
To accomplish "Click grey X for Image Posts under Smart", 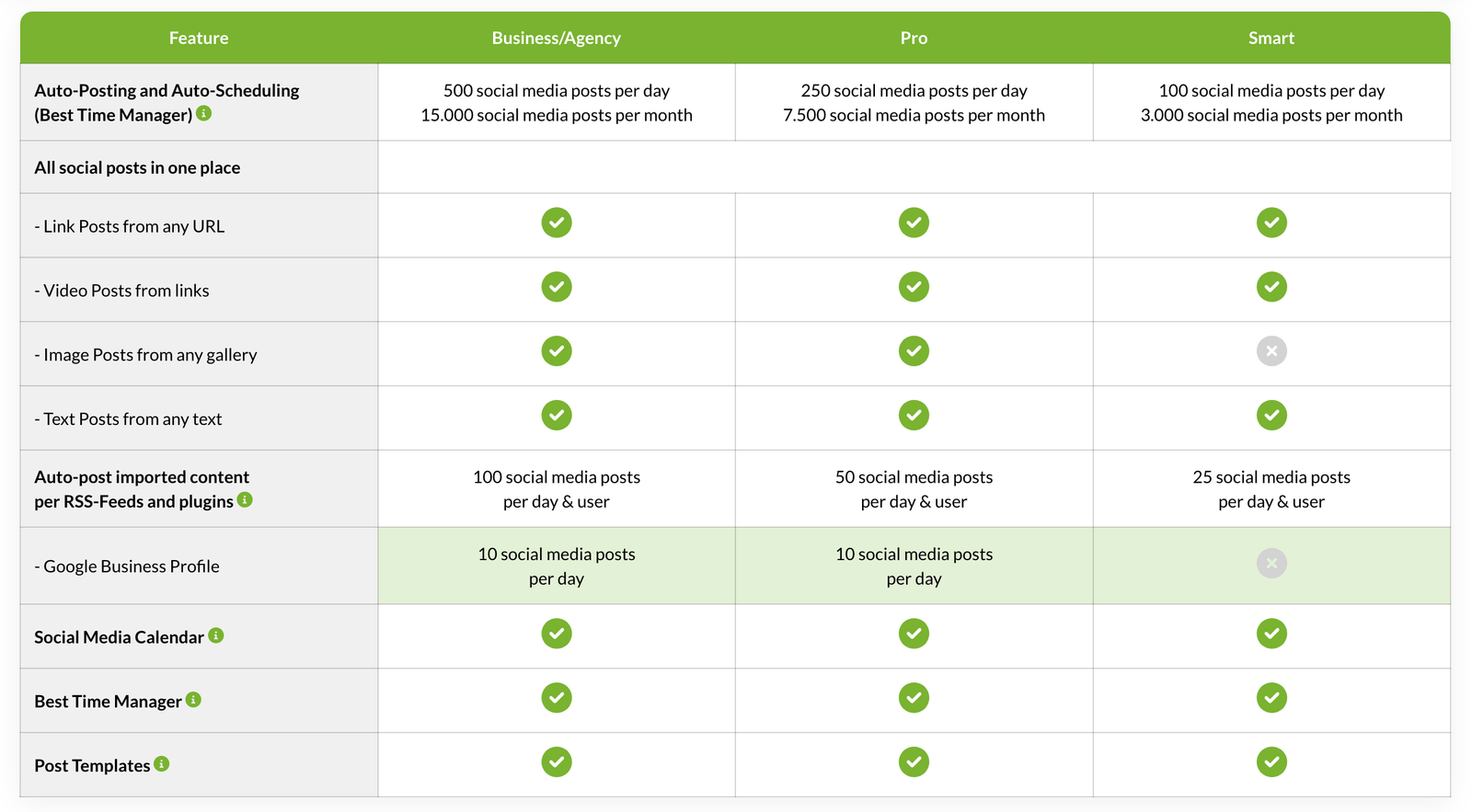I will click(1271, 351).
